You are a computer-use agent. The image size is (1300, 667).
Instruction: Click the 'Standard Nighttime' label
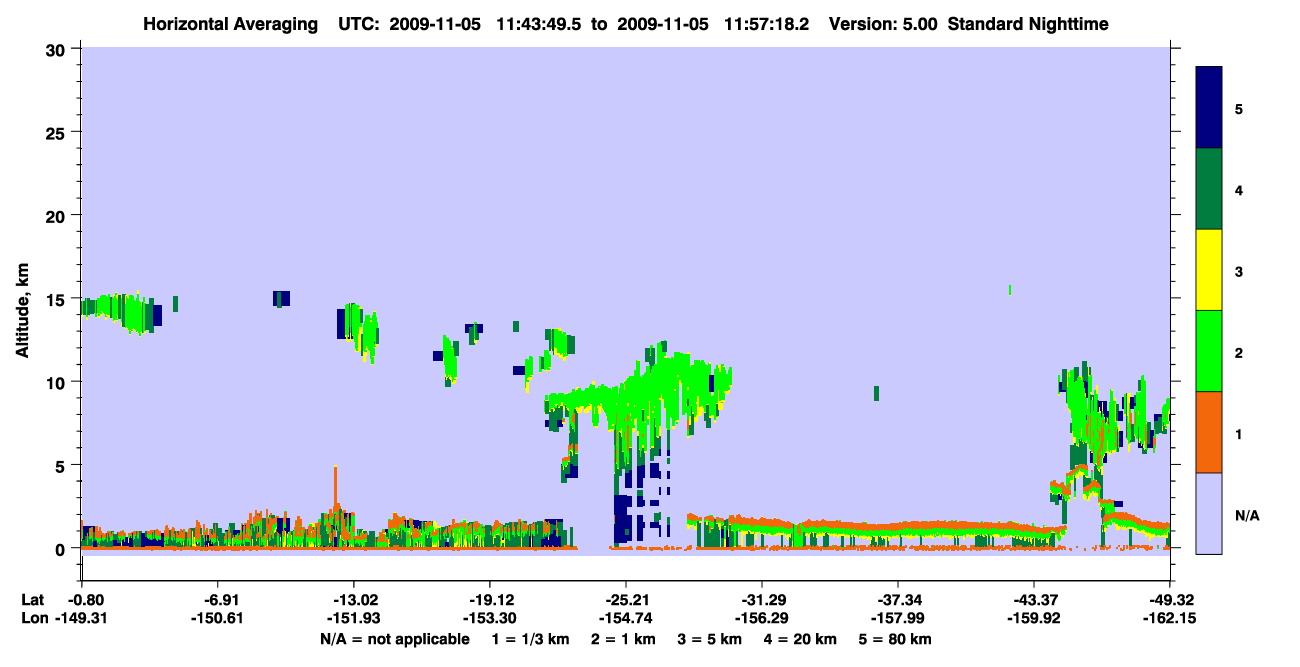(1028, 23)
